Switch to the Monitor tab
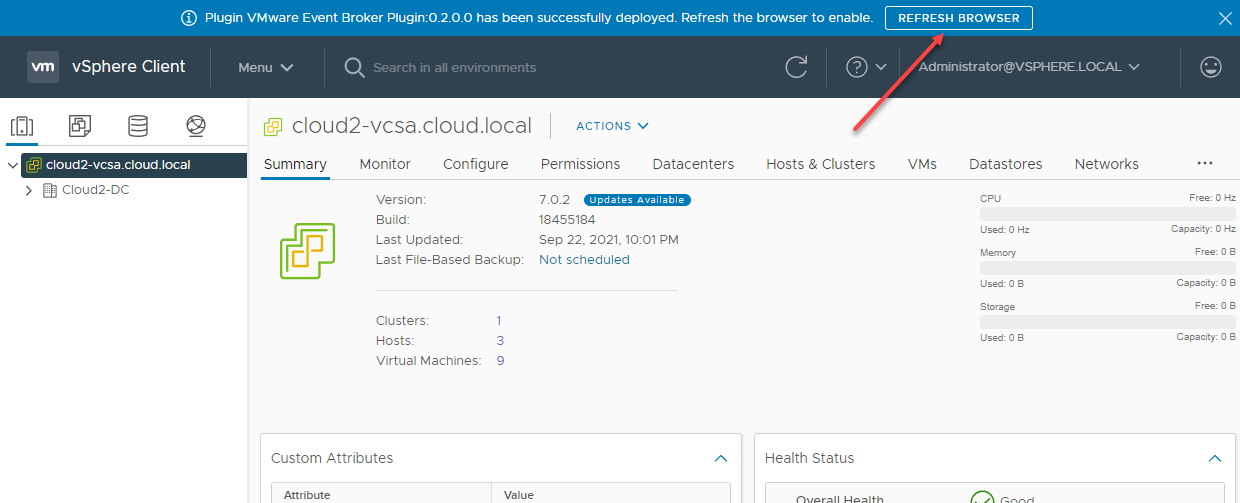Image resolution: width=1240 pixels, height=503 pixels. [385, 164]
